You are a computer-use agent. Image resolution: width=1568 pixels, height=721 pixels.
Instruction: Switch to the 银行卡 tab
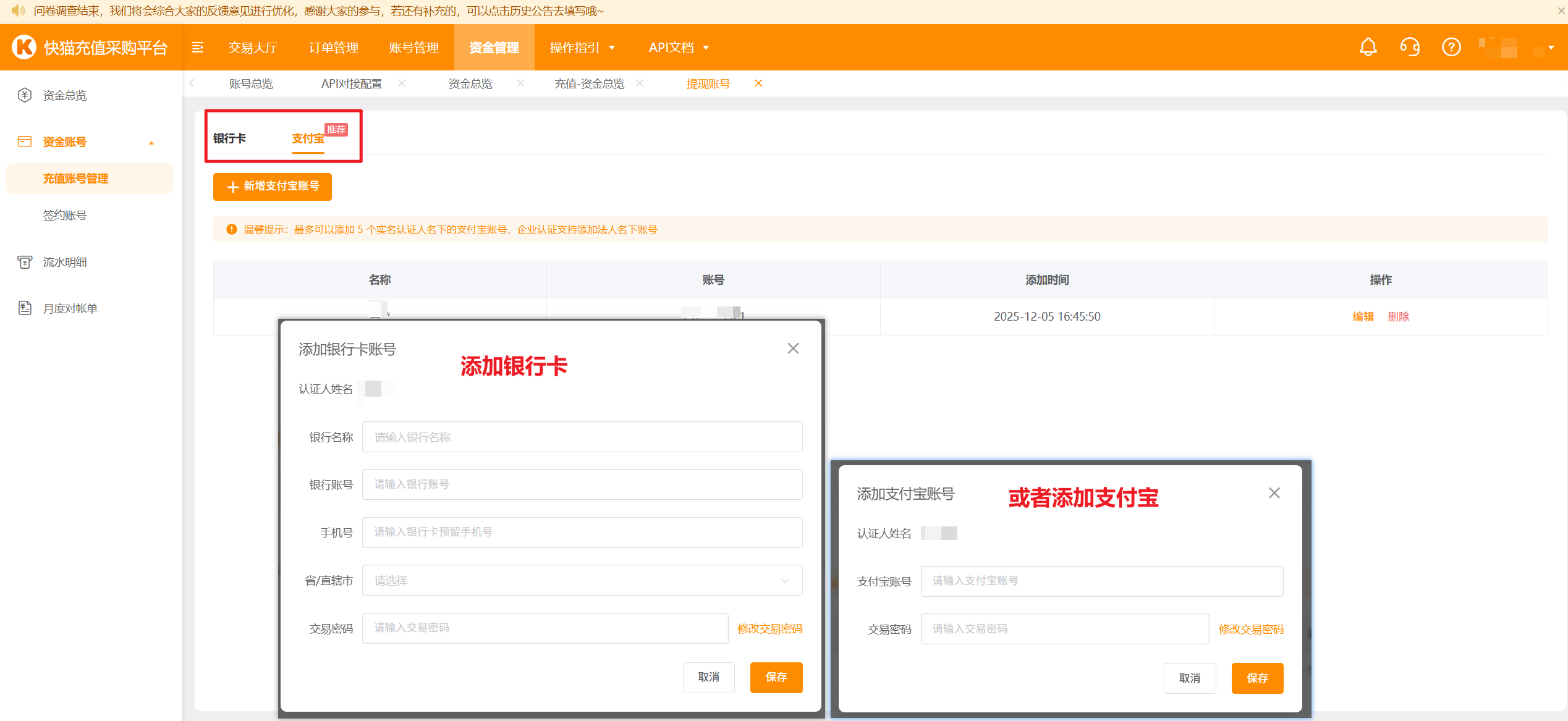click(x=229, y=138)
